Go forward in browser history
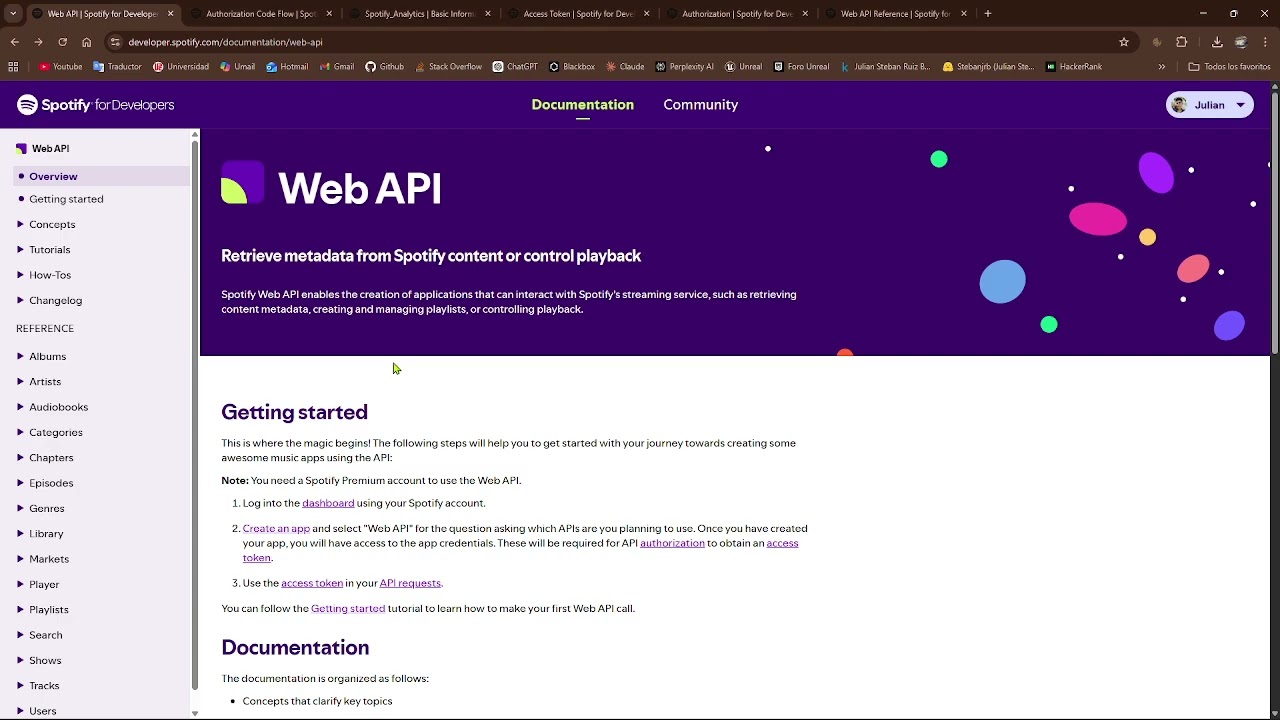1280x720 pixels. pos(38,42)
